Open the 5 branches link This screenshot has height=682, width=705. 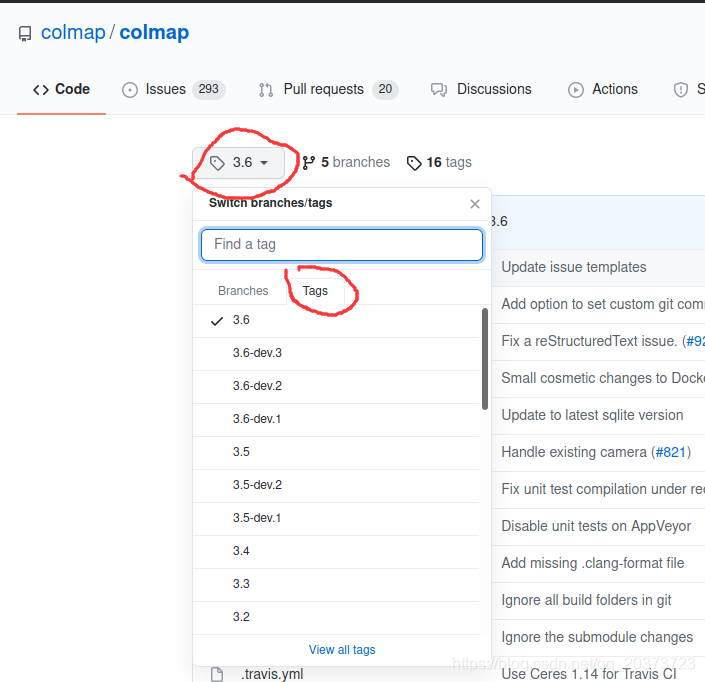pyautogui.click(x=346, y=162)
